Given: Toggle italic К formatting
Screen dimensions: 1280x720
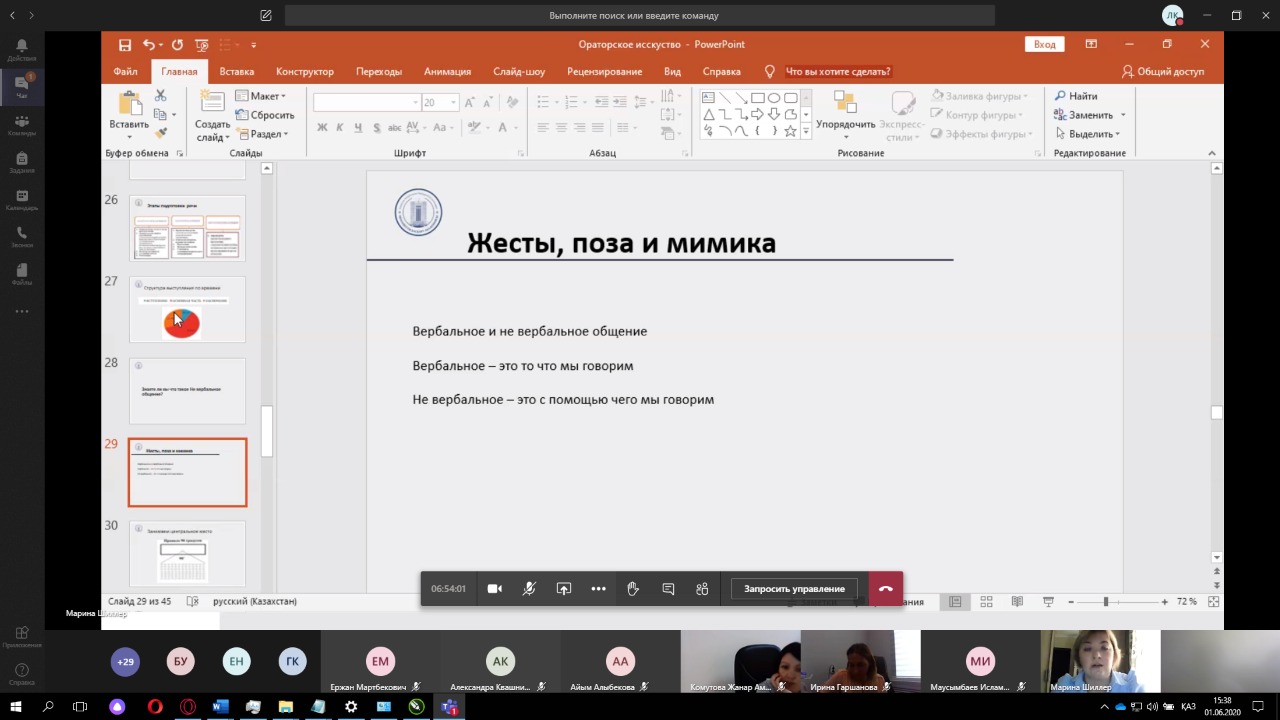Looking at the screenshot, I should (x=340, y=127).
